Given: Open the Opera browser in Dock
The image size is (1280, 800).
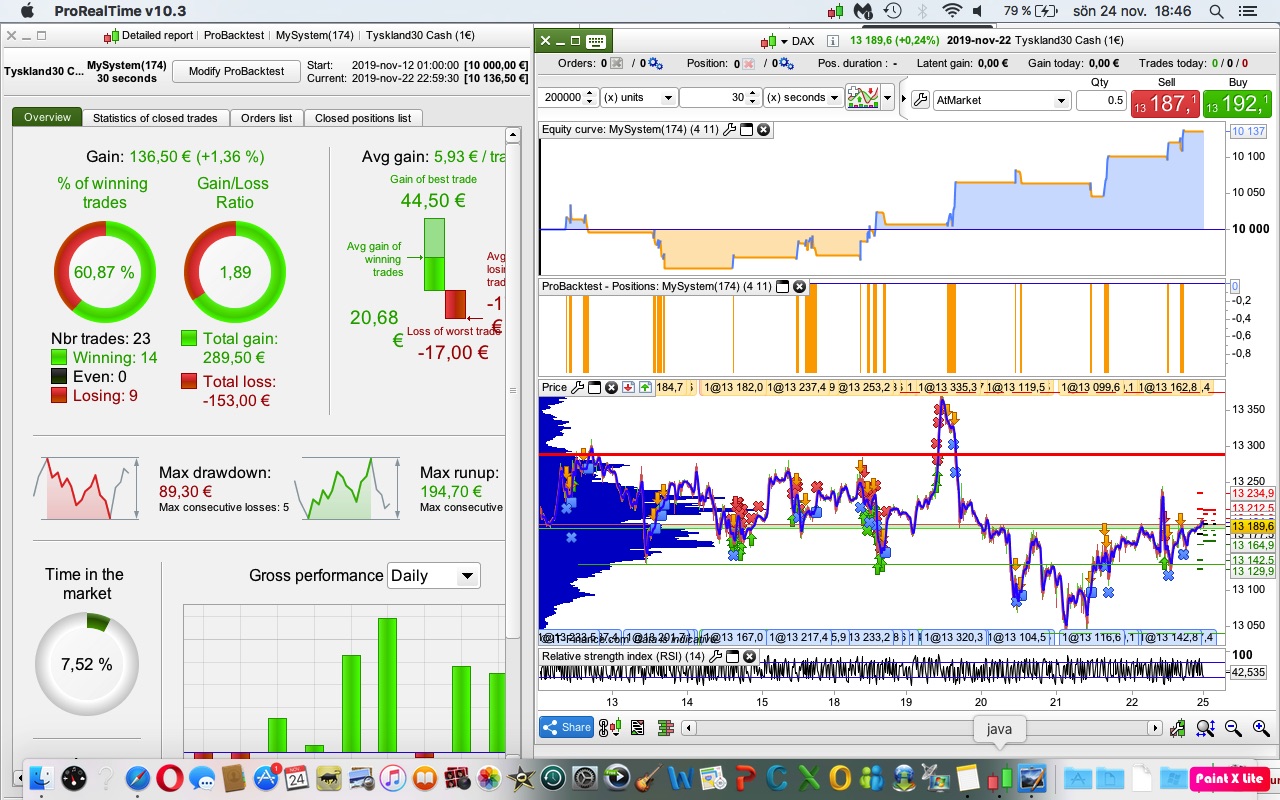Looking at the screenshot, I should coord(170,777).
